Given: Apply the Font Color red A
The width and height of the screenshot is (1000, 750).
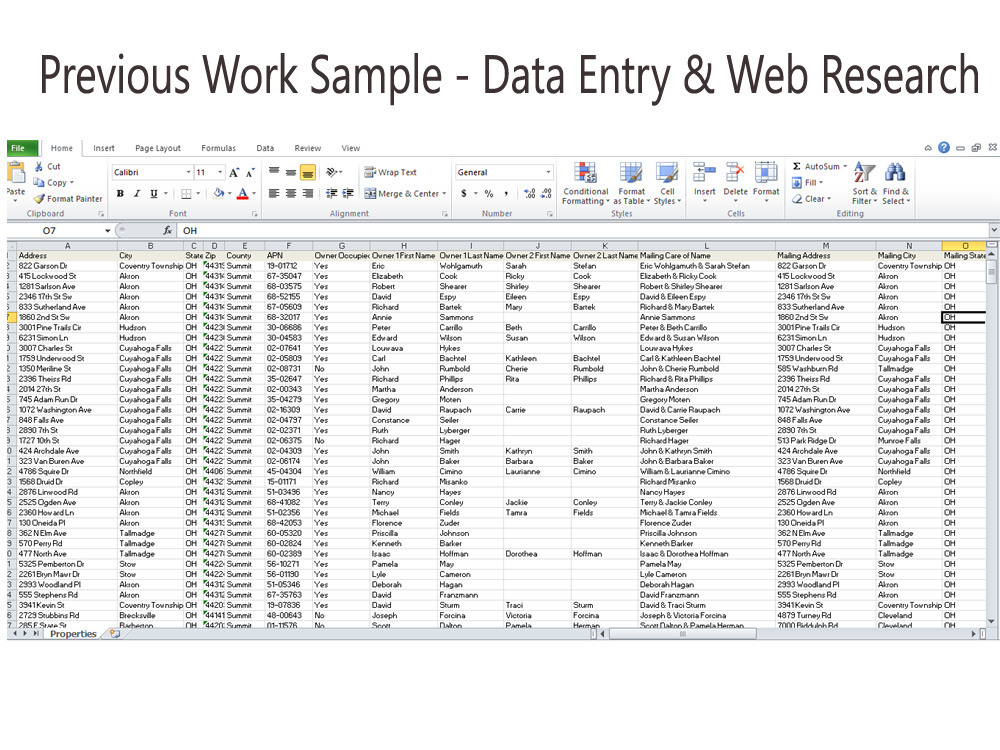Looking at the screenshot, I should pyautogui.click(x=242, y=193).
